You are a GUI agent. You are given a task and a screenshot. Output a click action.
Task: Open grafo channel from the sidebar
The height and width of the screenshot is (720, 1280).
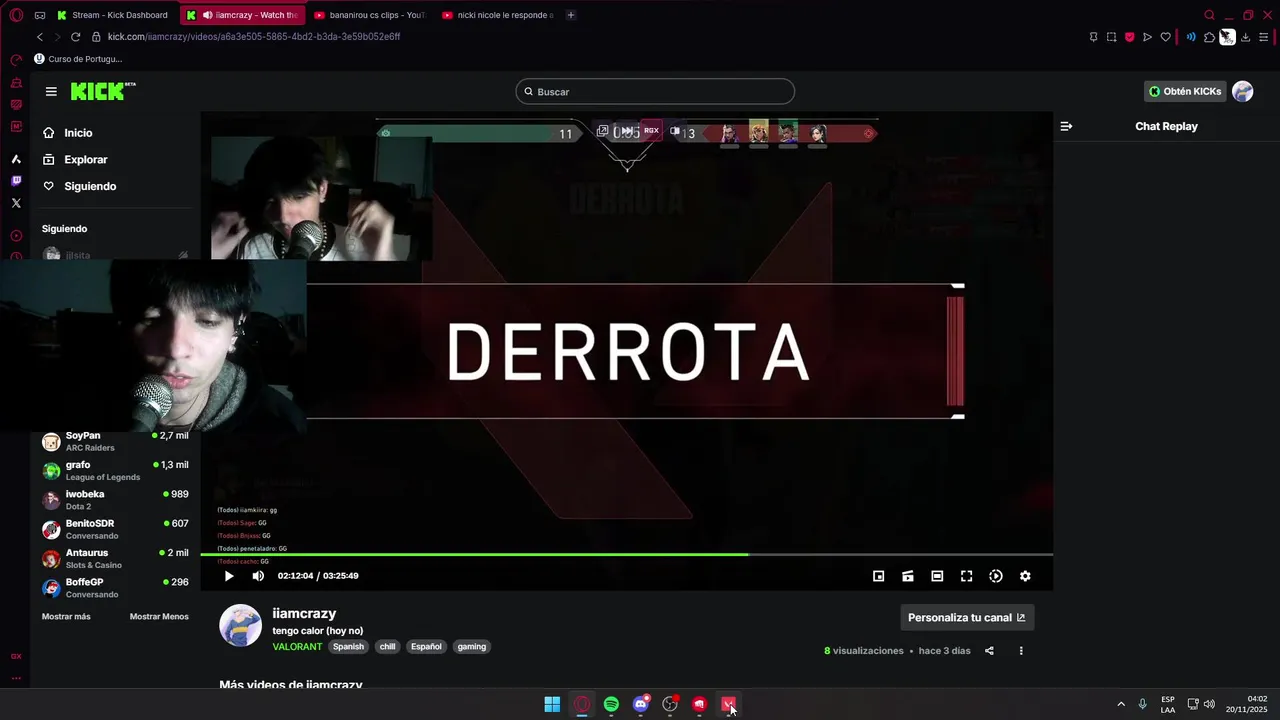pos(115,470)
